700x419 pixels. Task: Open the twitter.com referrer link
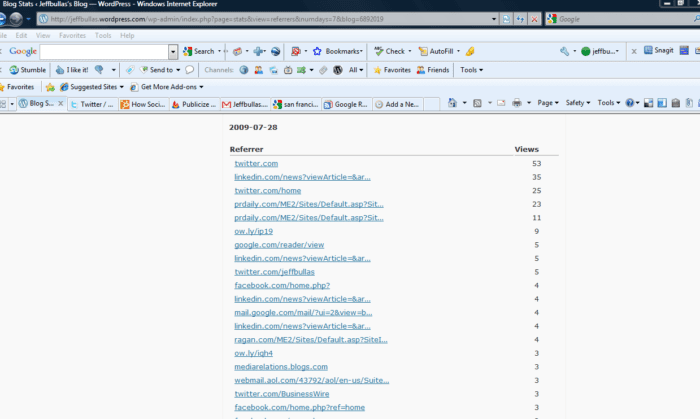click(256, 164)
